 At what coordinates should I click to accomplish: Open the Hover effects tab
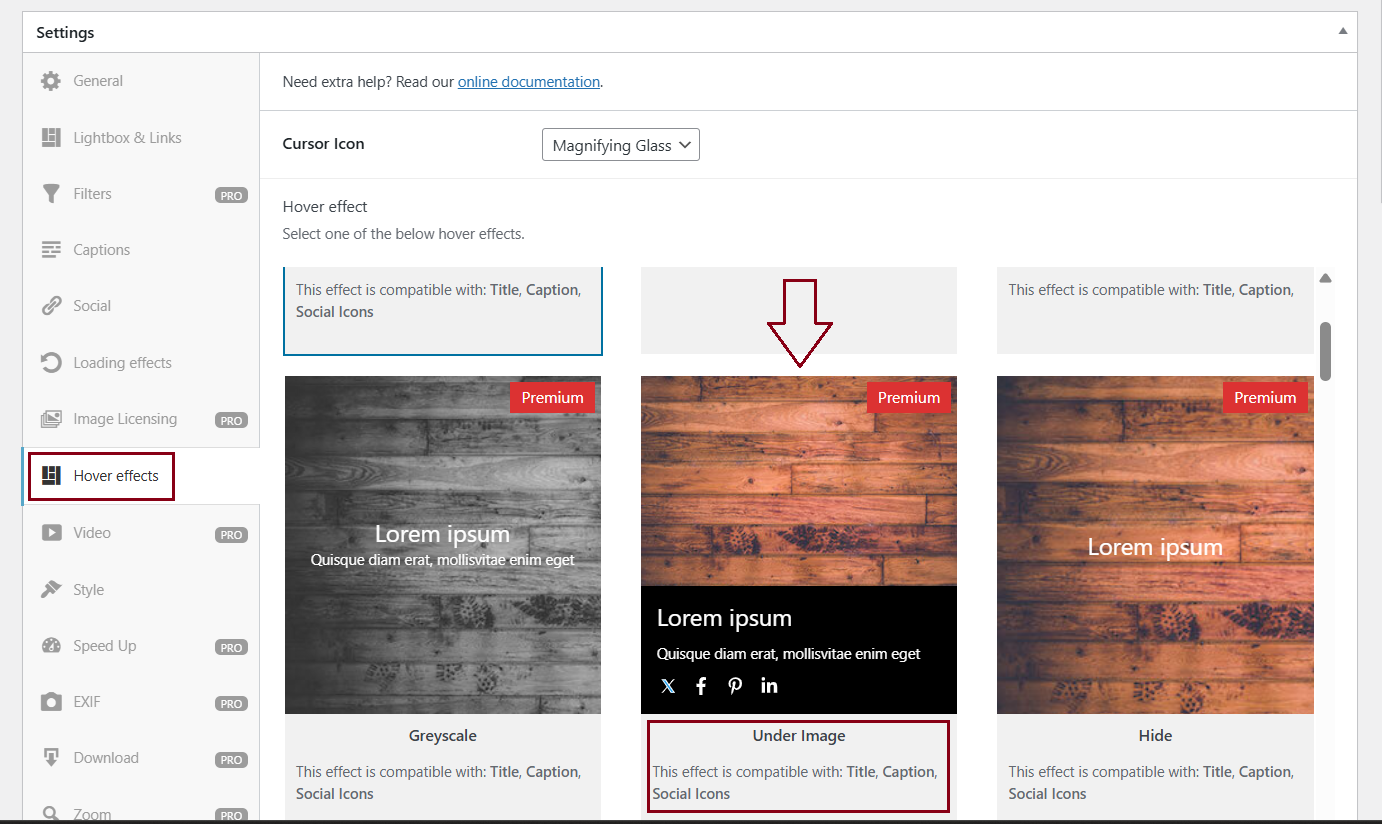(x=115, y=476)
